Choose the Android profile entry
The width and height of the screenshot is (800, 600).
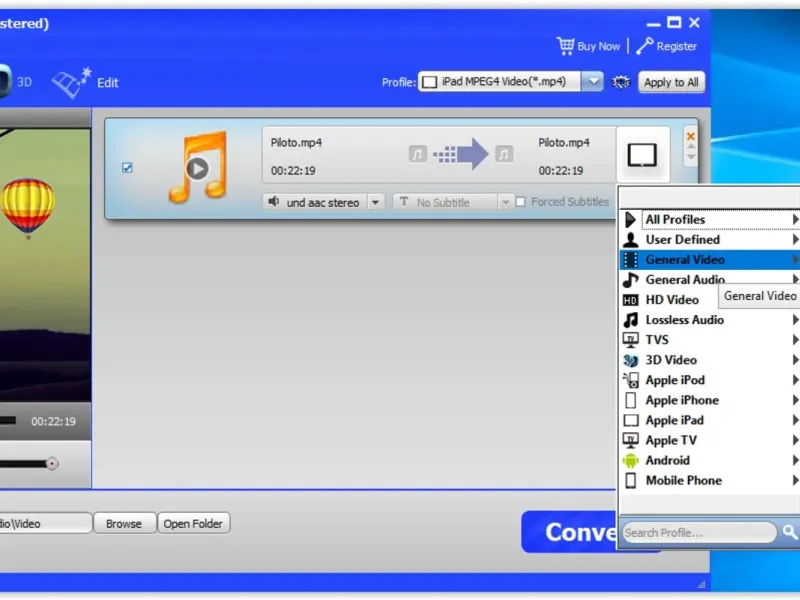pyautogui.click(x=710, y=460)
